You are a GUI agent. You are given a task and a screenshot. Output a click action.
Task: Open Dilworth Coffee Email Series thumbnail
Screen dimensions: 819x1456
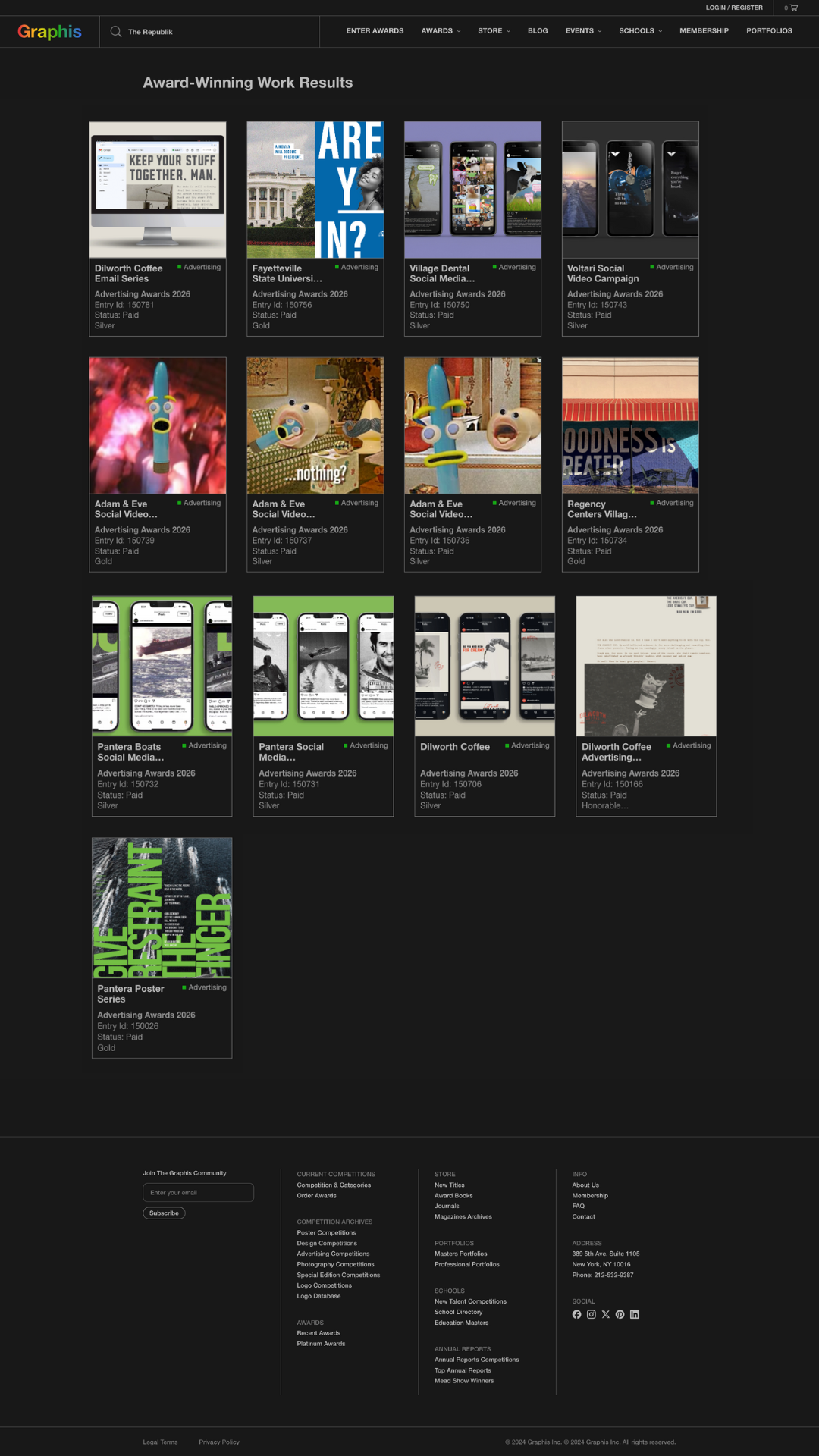(158, 190)
